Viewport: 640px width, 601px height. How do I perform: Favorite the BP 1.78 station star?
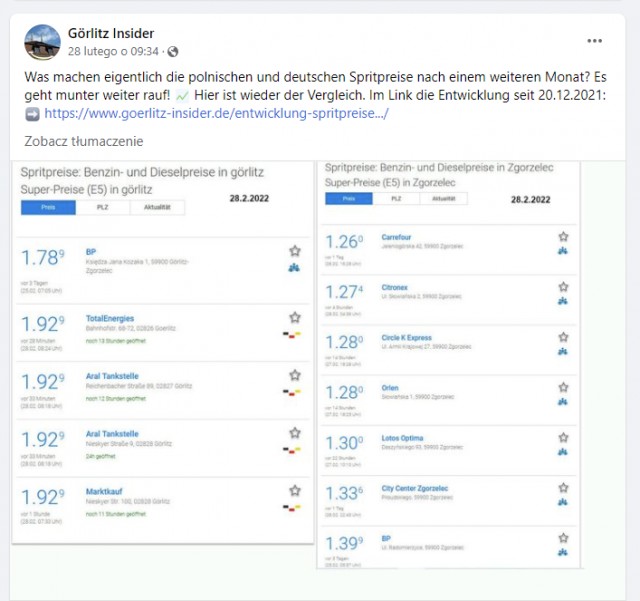point(295,251)
